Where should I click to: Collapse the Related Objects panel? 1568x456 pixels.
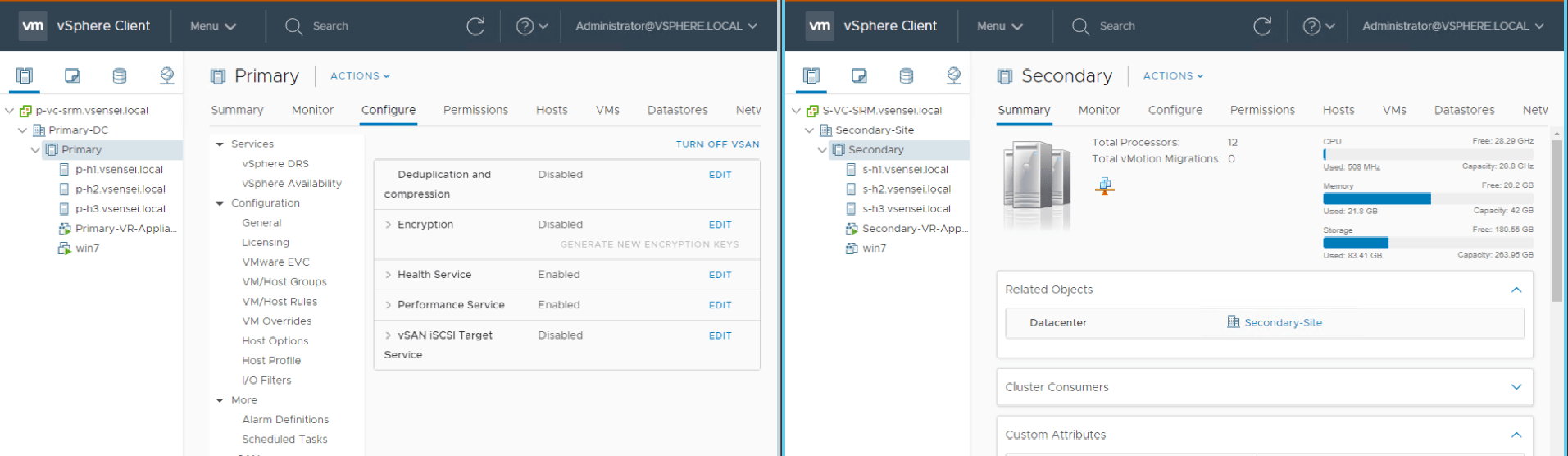(x=1516, y=290)
